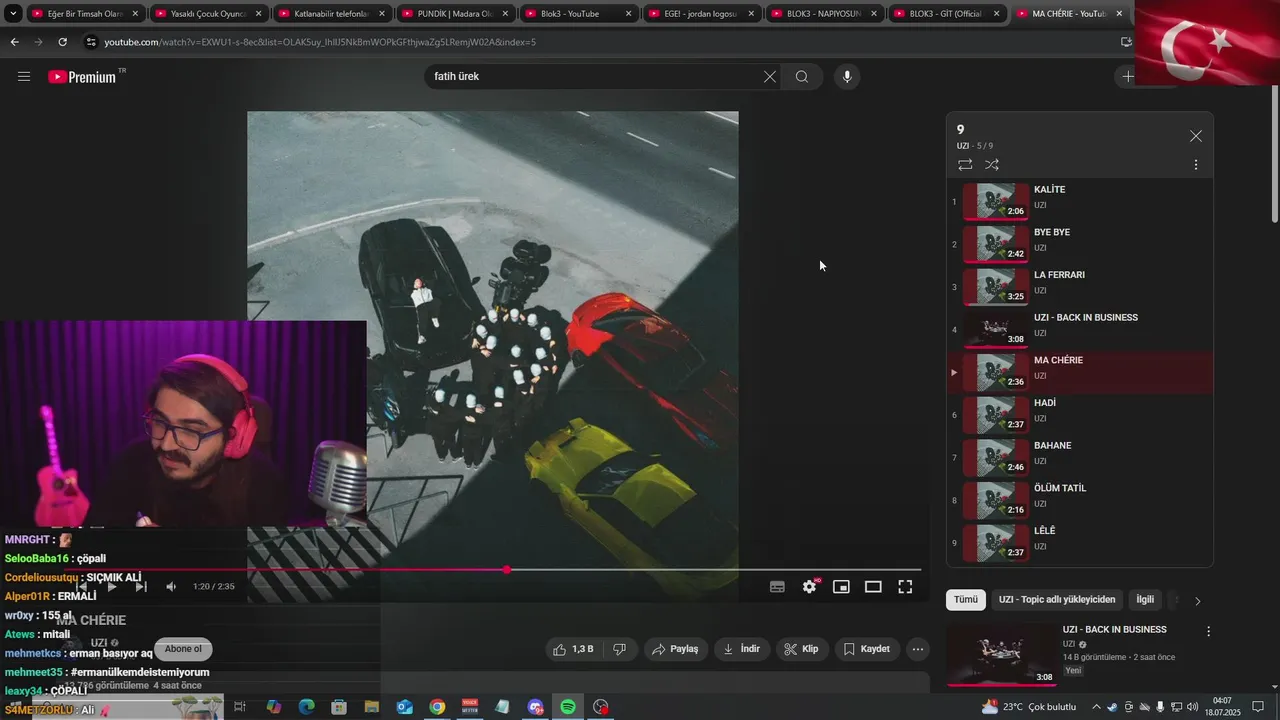
Task: Save video with Kaydet button
Action: point(866,649)
